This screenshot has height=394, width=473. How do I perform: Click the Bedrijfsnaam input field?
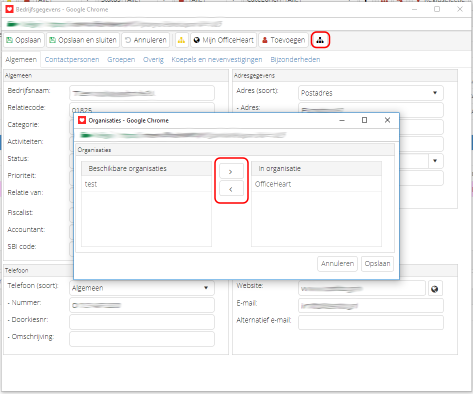tap(142, 93)
